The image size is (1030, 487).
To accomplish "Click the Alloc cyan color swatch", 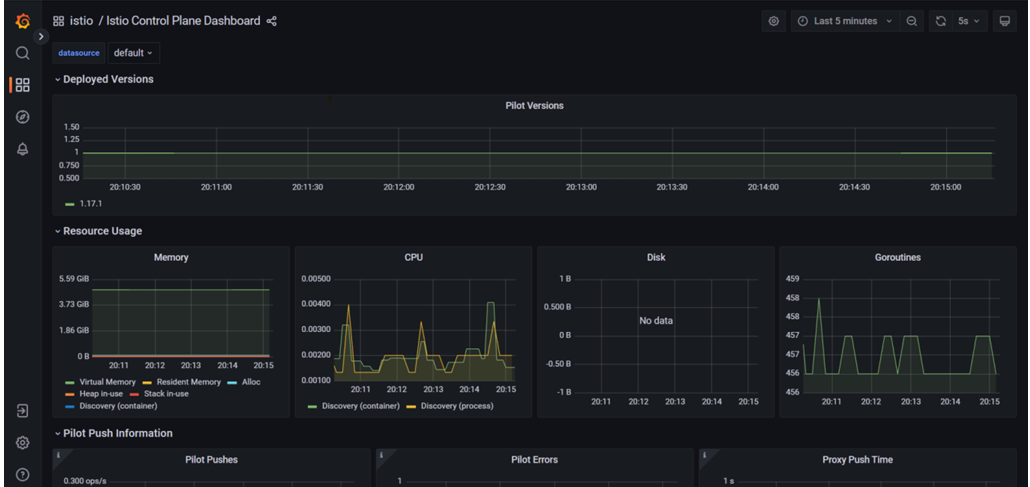I will 232,382.
